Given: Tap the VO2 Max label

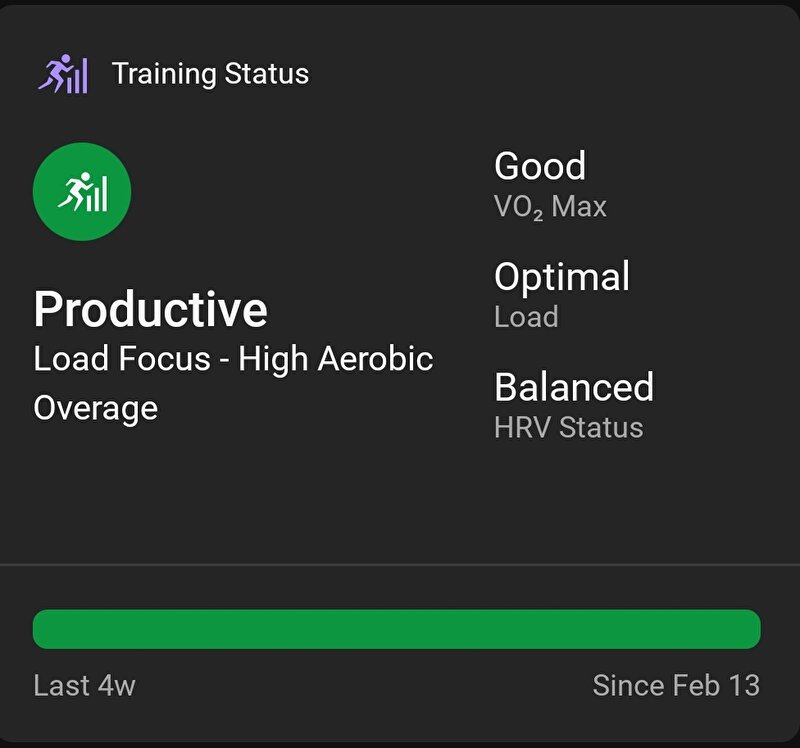Looking at the screenshot, I should point(551,207).
